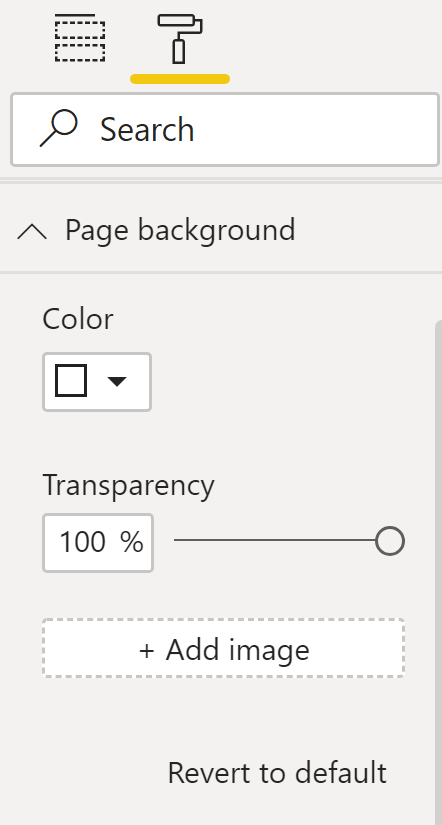Click the plus sign in Add image
Screen dimensions: 442x825
coord(147,651)
